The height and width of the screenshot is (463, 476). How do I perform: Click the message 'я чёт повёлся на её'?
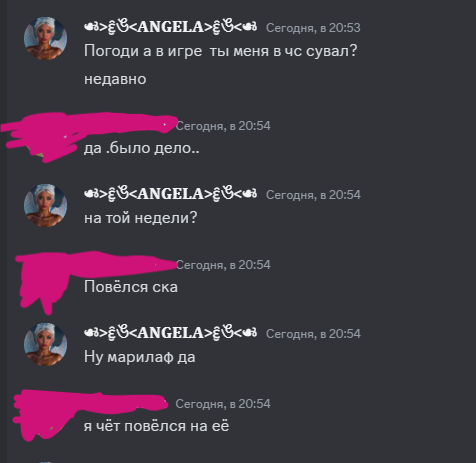(157, 426)
